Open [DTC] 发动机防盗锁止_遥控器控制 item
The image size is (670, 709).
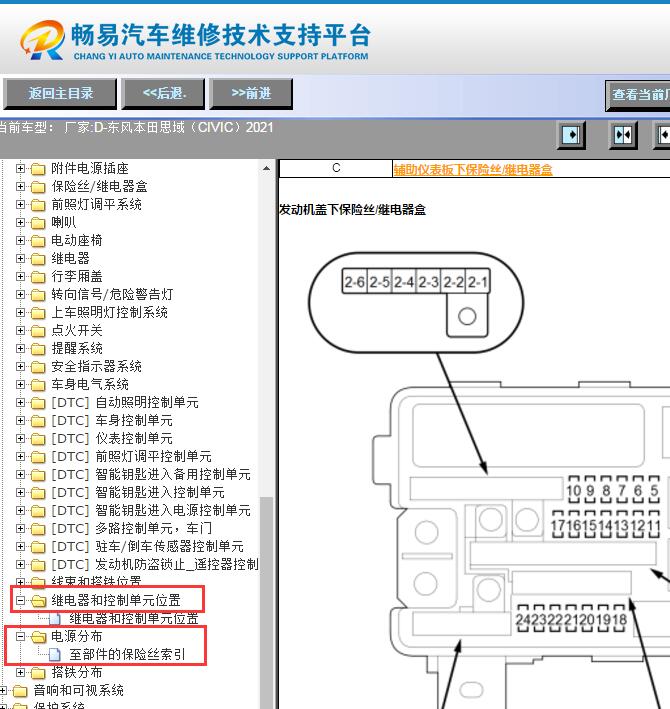click(155, 565)
